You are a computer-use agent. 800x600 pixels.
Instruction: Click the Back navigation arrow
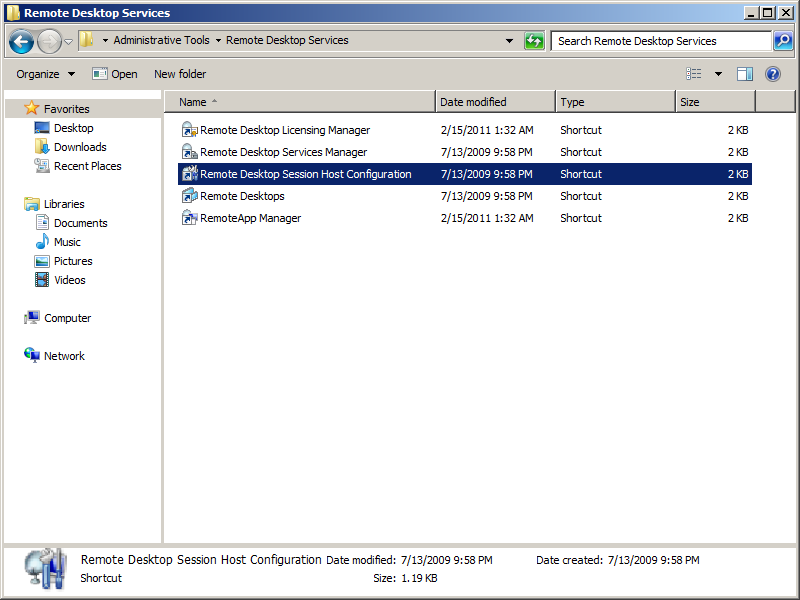tap(21, 41)
